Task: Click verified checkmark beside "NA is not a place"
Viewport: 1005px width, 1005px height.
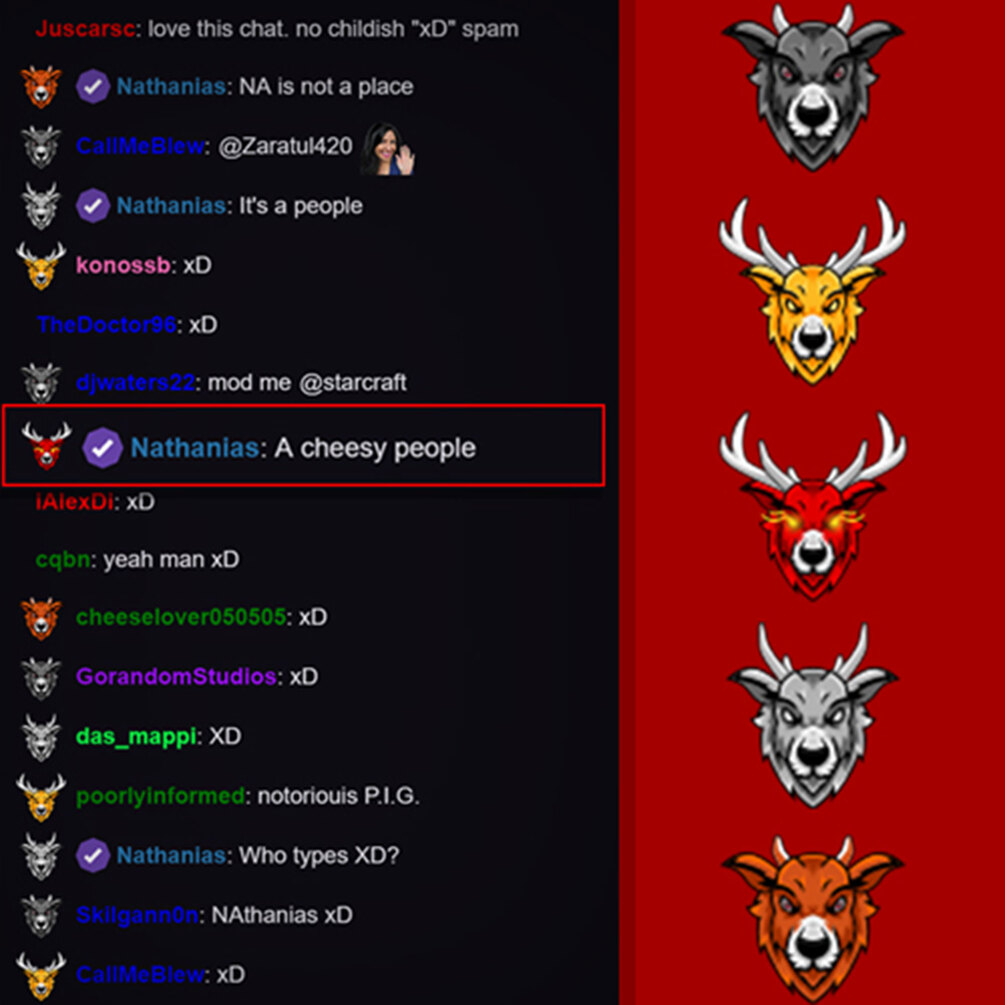Action: (x=92, y=87)
